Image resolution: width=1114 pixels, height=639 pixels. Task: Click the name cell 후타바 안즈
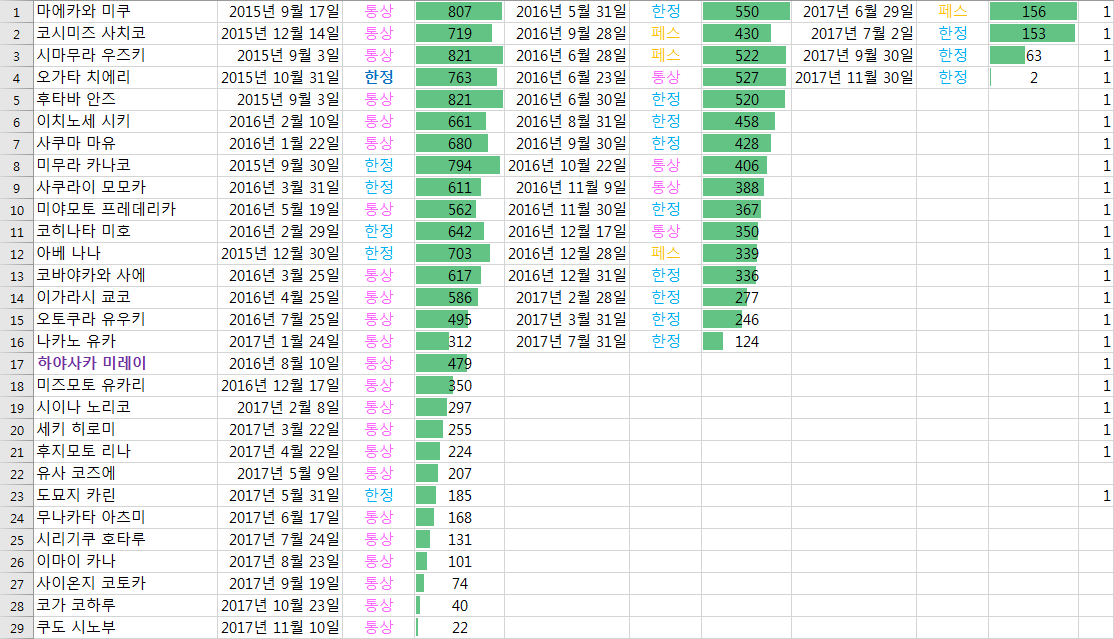pos(125,100)
